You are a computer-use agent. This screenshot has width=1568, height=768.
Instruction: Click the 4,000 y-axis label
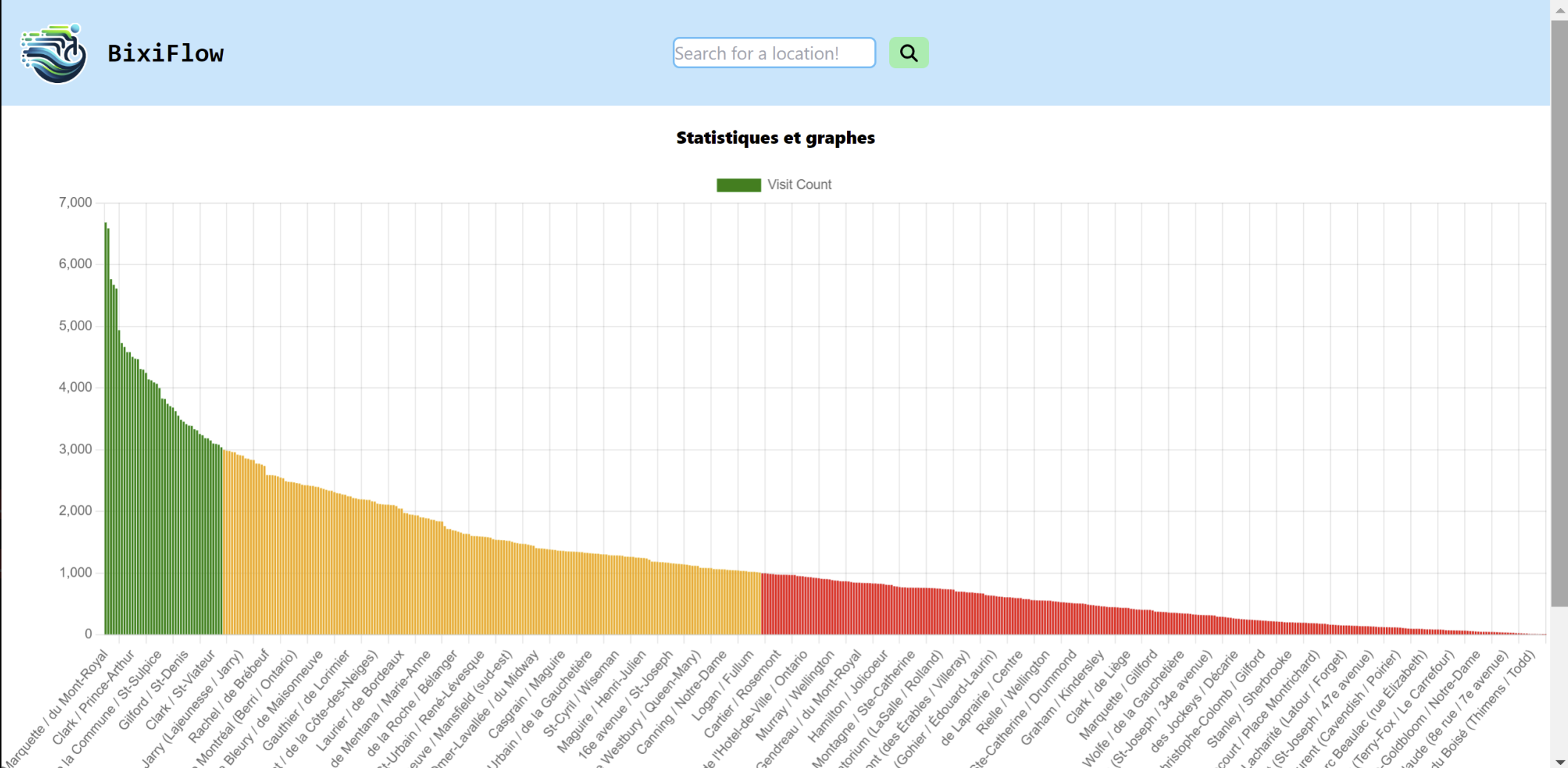coord(76,387)
